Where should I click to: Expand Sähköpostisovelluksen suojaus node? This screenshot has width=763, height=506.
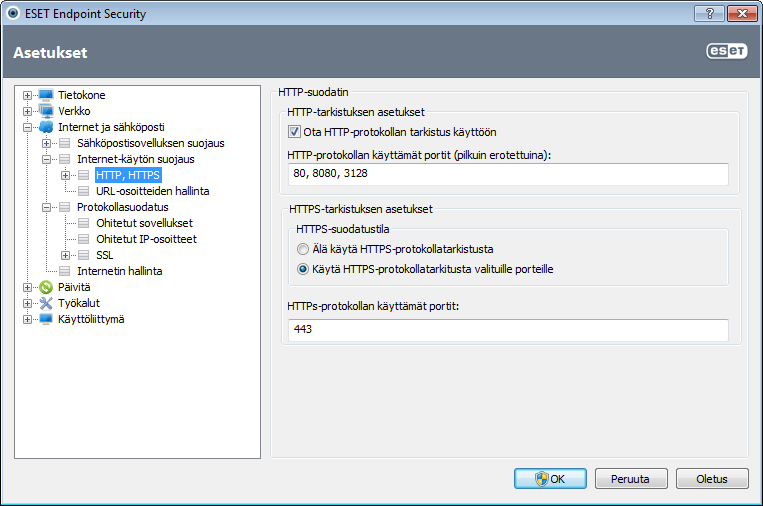coord(46,144)
